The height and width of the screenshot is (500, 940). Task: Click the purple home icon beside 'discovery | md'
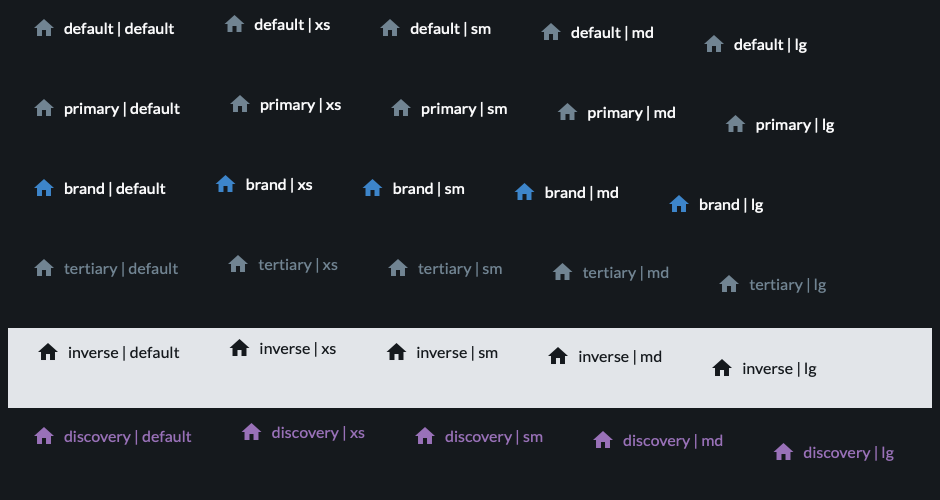tap(602, 440)
